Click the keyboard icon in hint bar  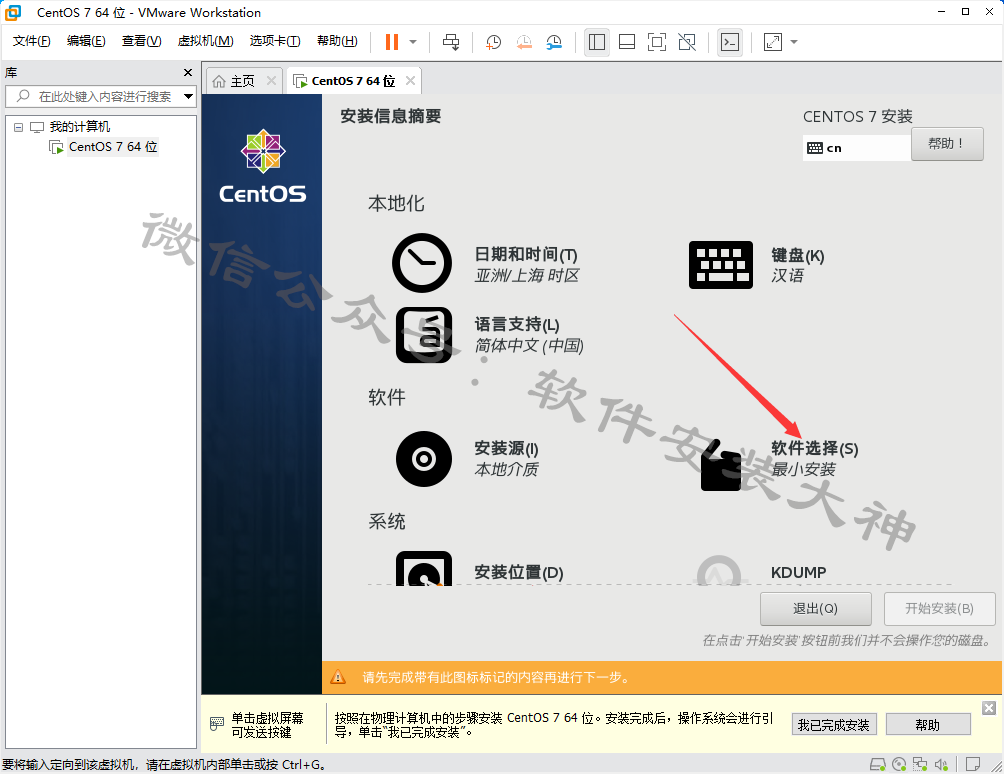click(x=217, y=724)
